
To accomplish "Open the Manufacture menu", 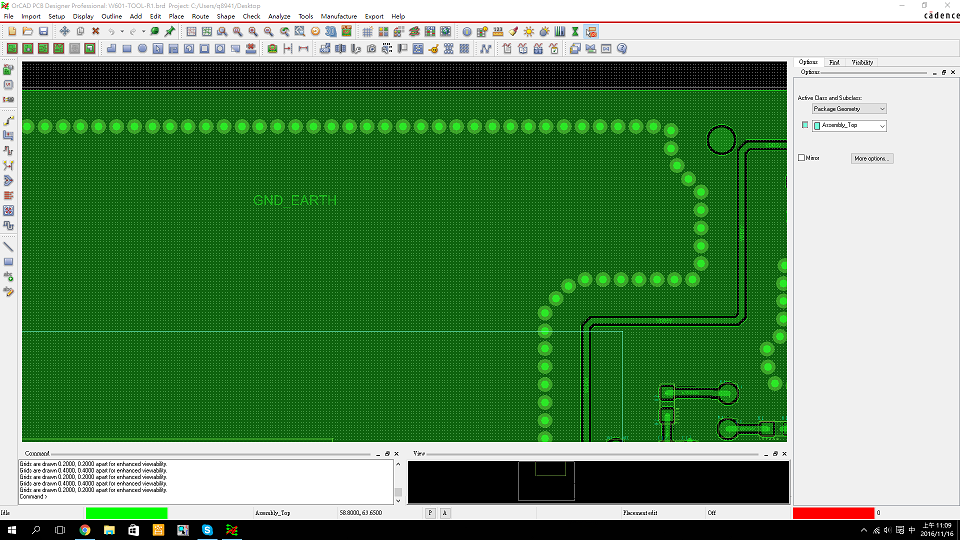I will pyautogui.click(x=339, y=17).
